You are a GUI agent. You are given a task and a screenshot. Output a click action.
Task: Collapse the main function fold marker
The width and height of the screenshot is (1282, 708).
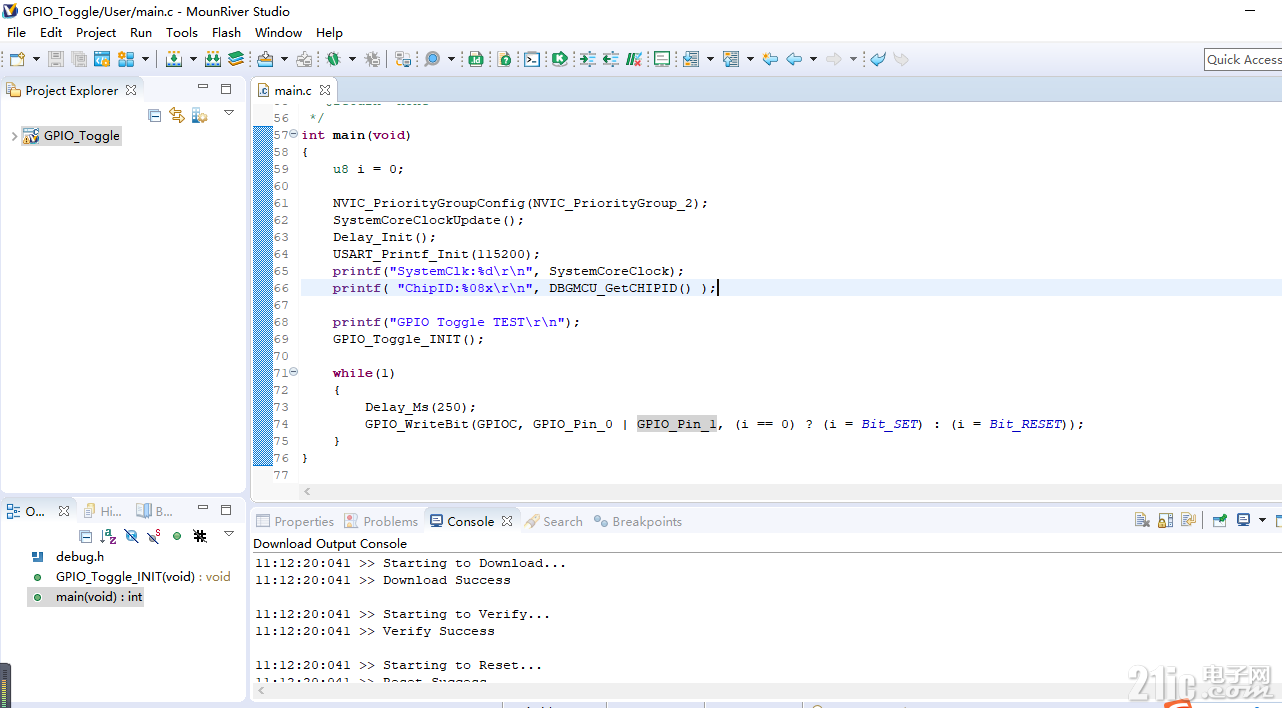(x=294, y=134)
